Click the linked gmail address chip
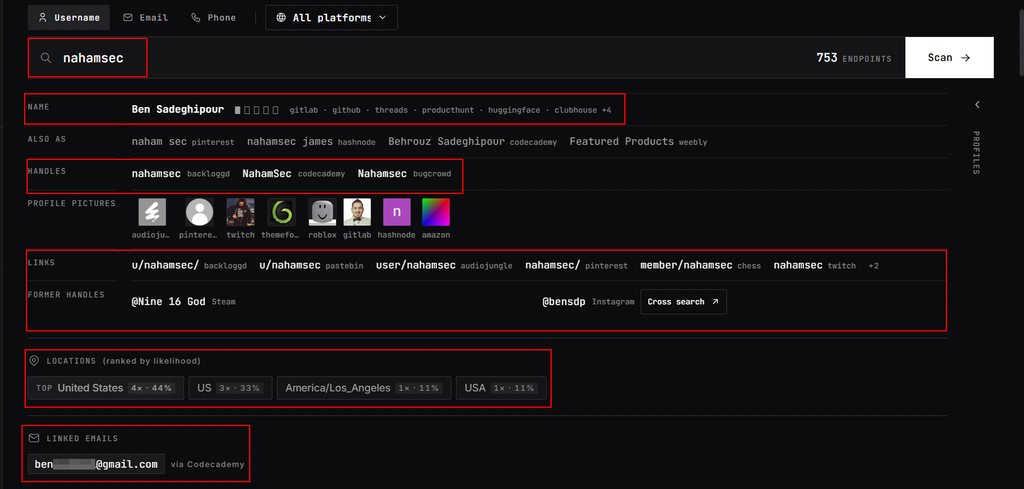The height and width of the screenshot is (489, 1024). [96, 464]
